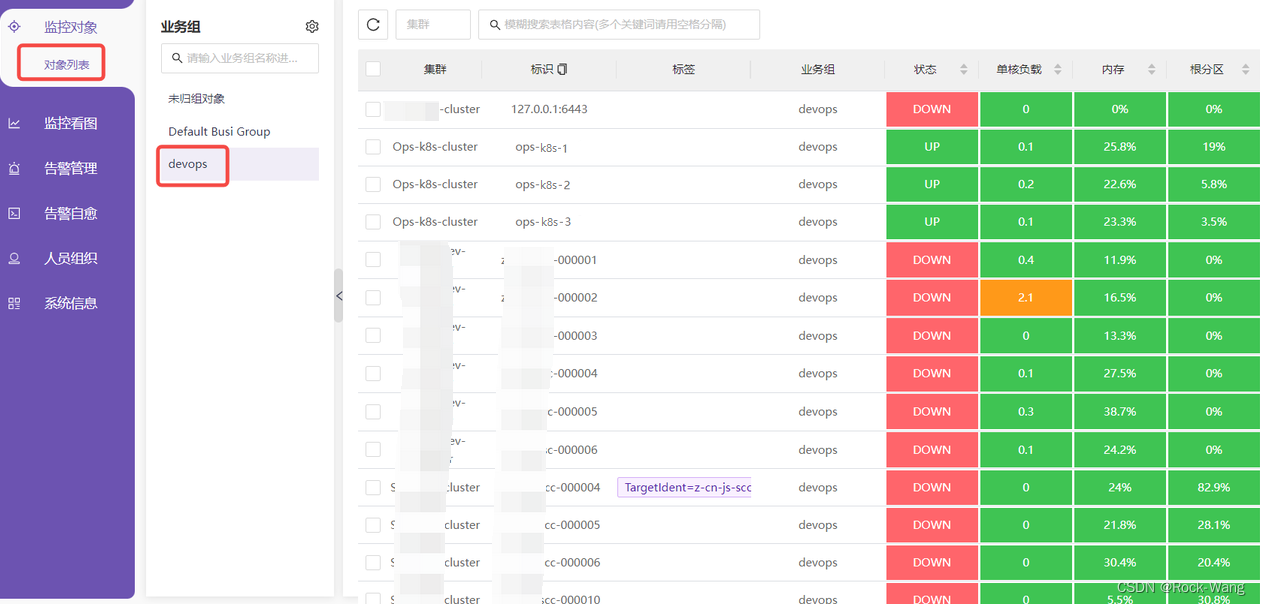
Task: Check the row with memory 27.5%
Action: click(373, 374)
